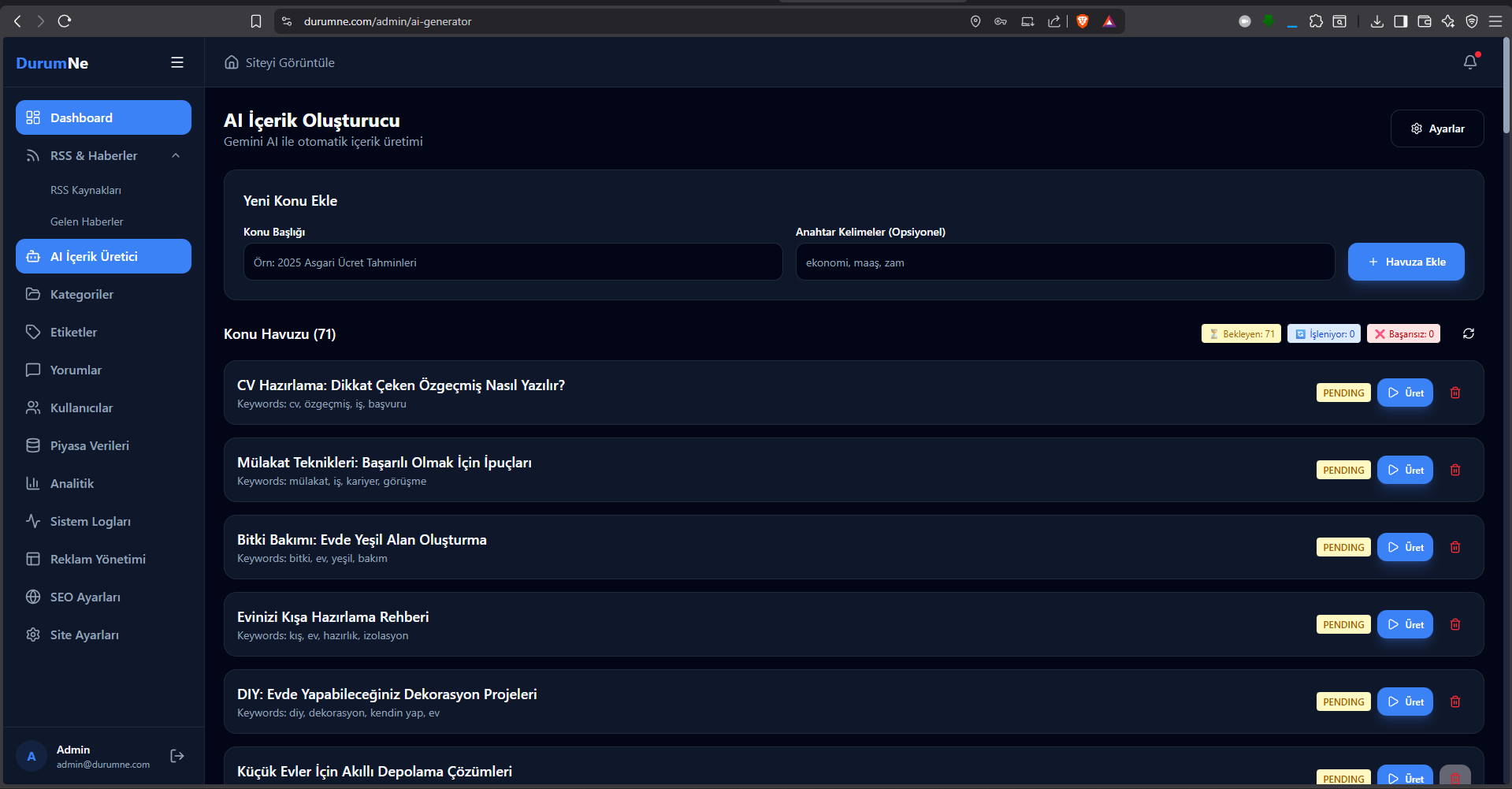1512x789 pixels.
Task: Go to Etiketler
Action: pos(103,332)
